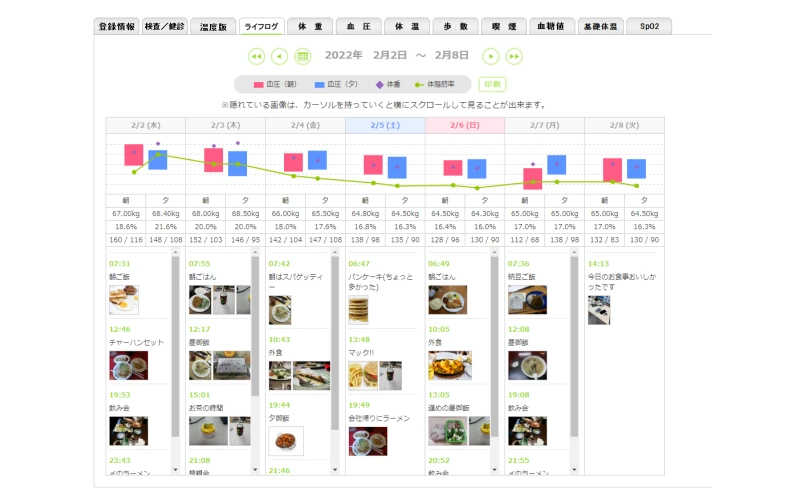Click the purple 体重 diamond legend icon
The image size is (800, 500).
point(379,85)
